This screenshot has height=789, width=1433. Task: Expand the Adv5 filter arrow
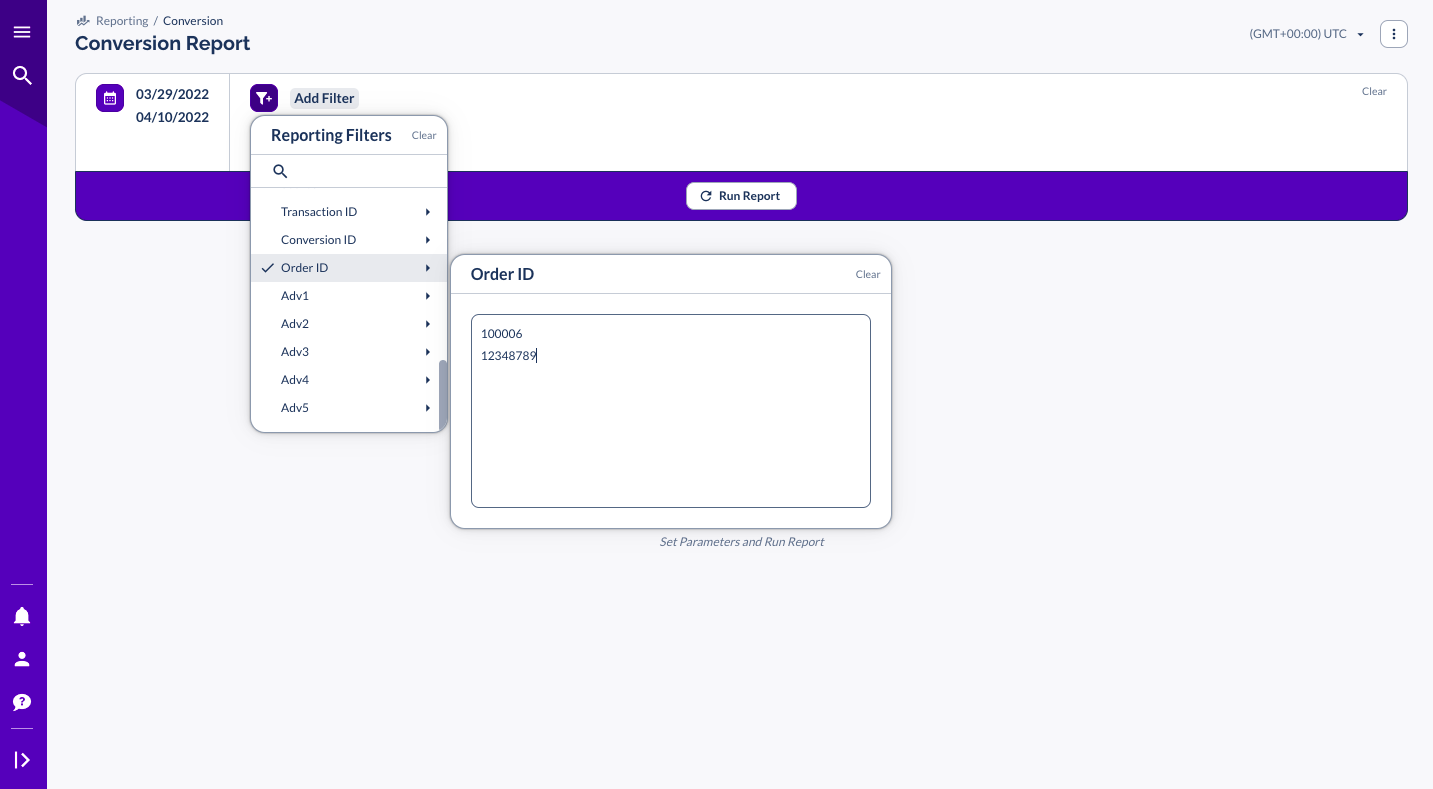click(x=427, y=408)
